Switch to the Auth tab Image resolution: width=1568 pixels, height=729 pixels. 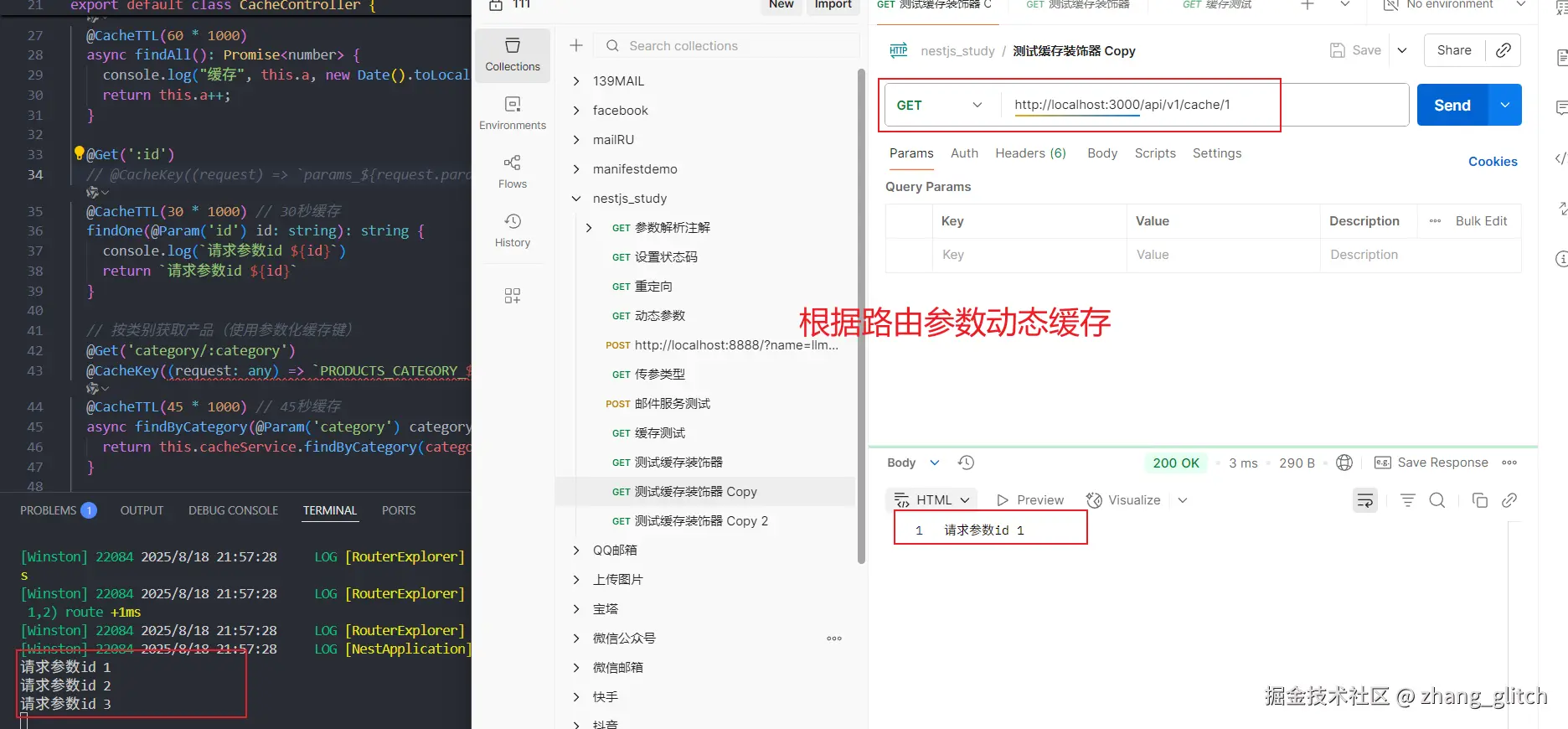(x=964, y=153)
